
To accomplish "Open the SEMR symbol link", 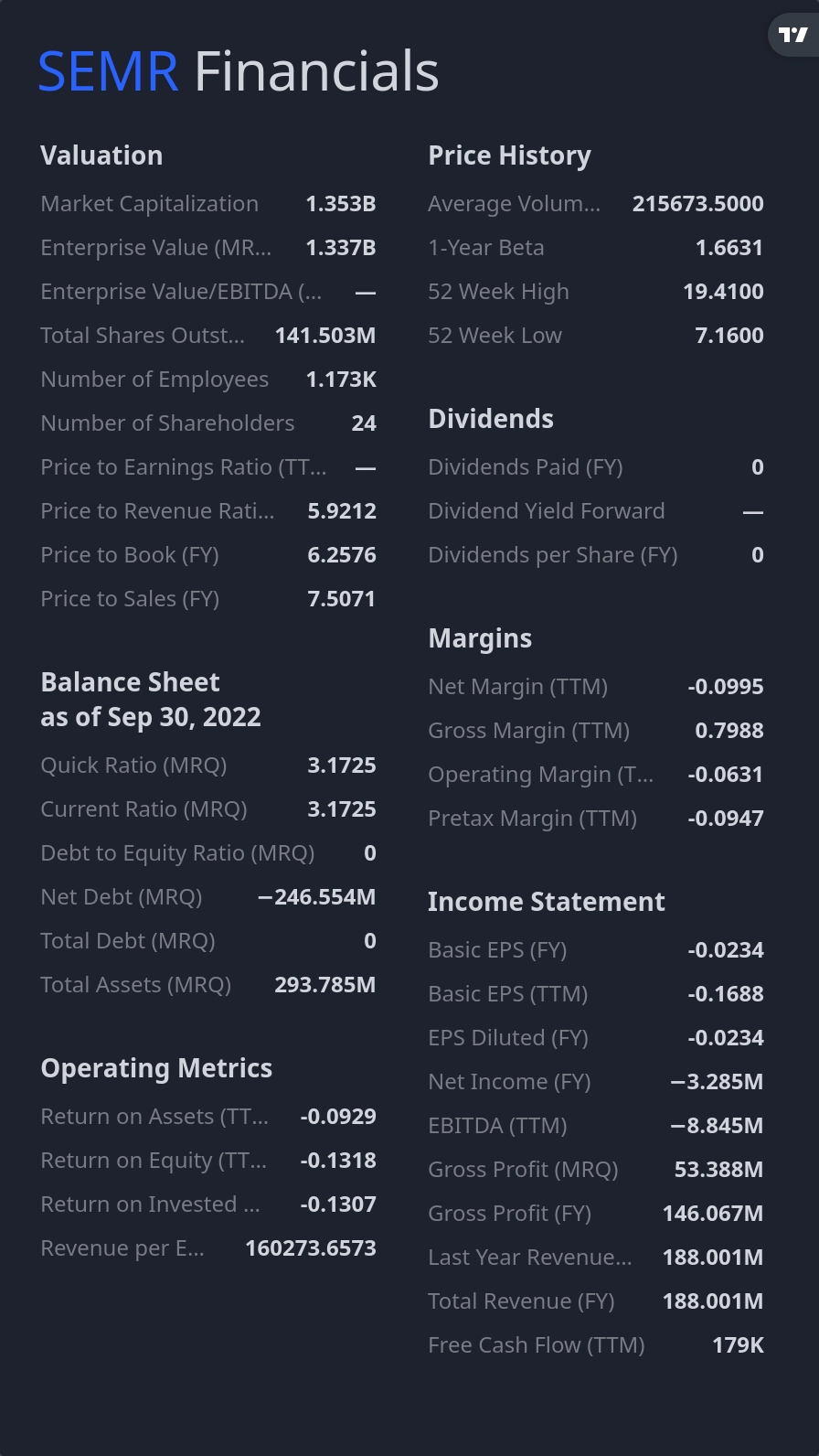I will point(108,72).
